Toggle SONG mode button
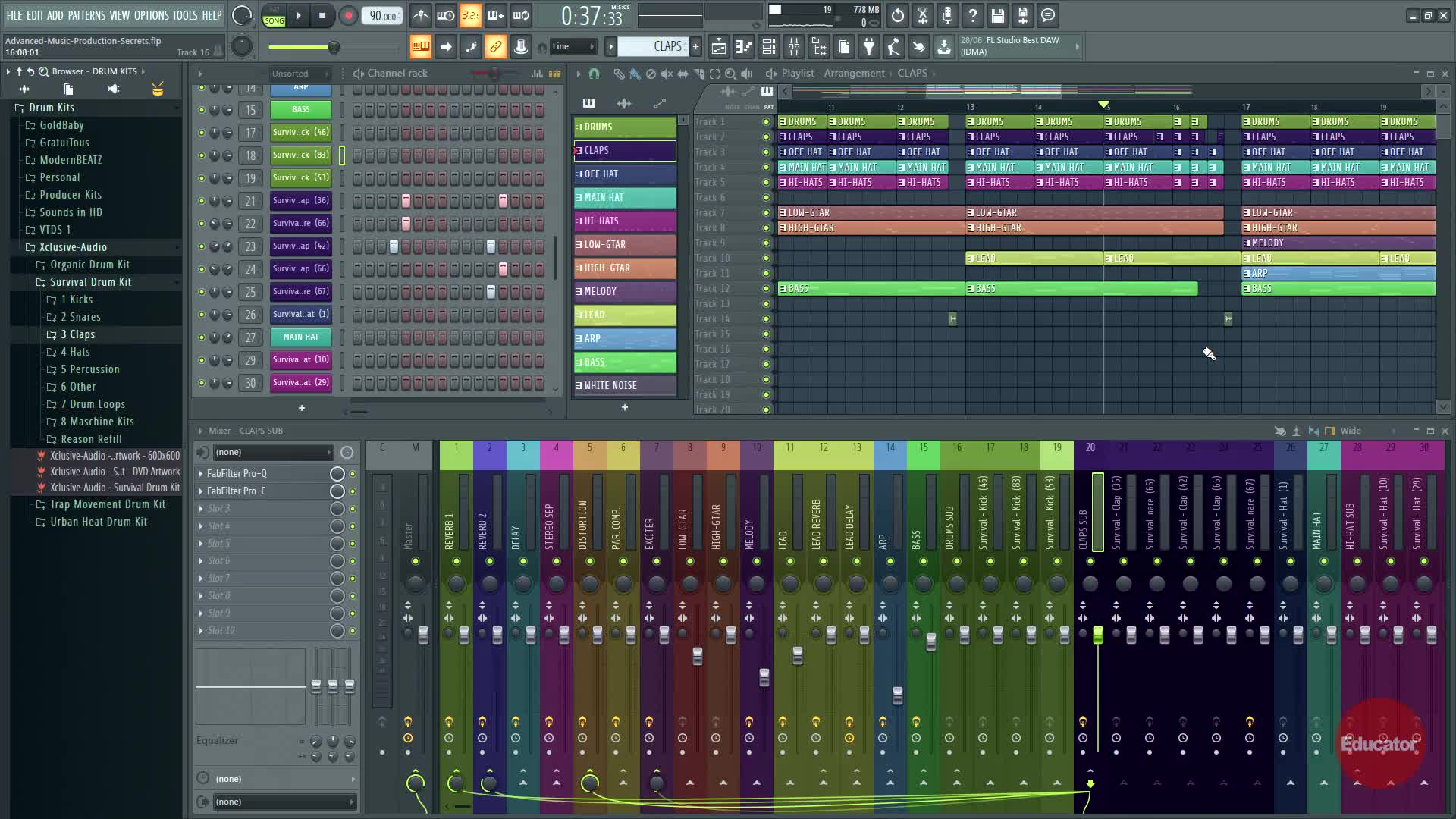 [x=274, y=21]
